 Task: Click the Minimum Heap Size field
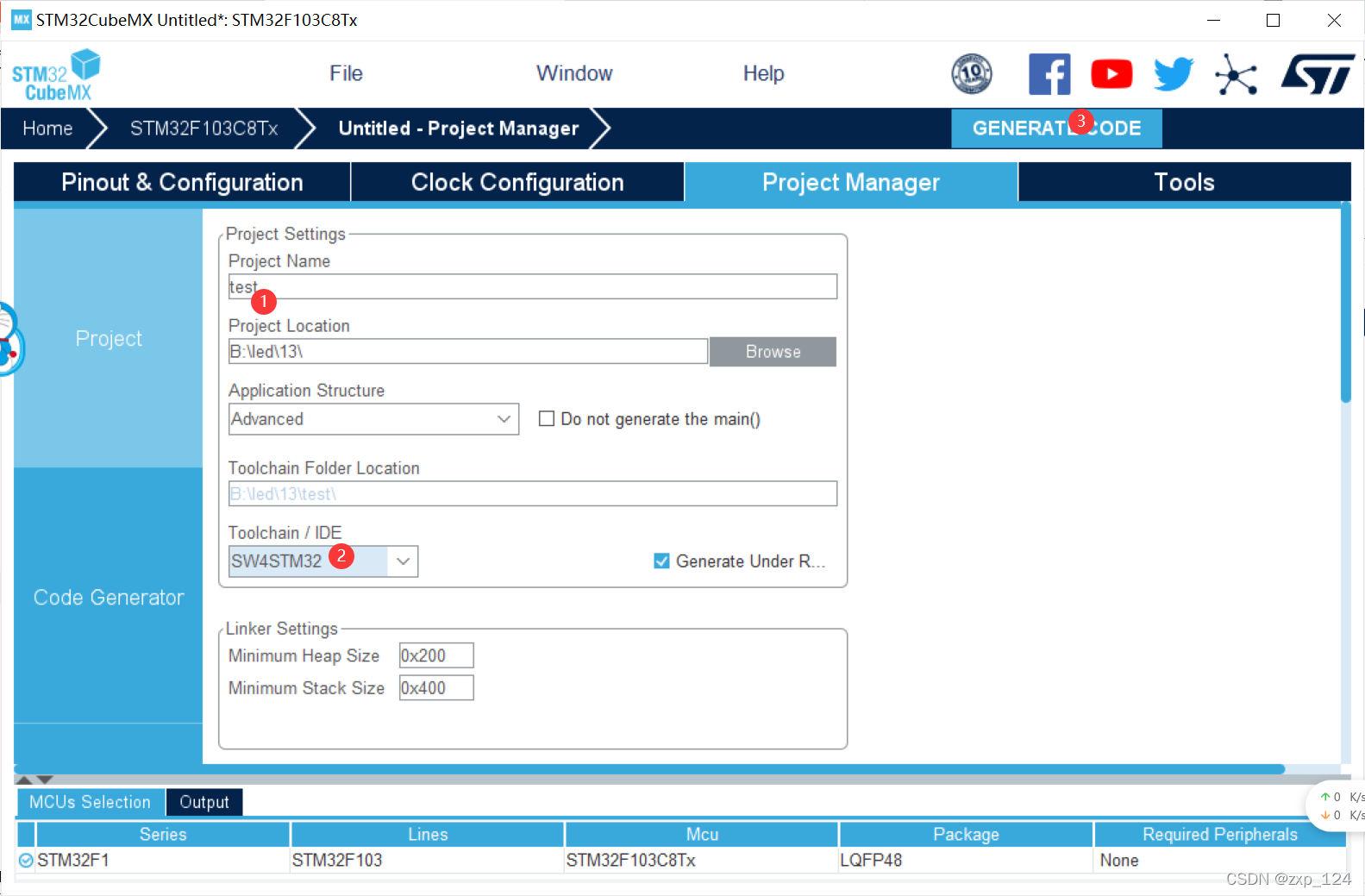pyautogui.click(x=436, y=655)
